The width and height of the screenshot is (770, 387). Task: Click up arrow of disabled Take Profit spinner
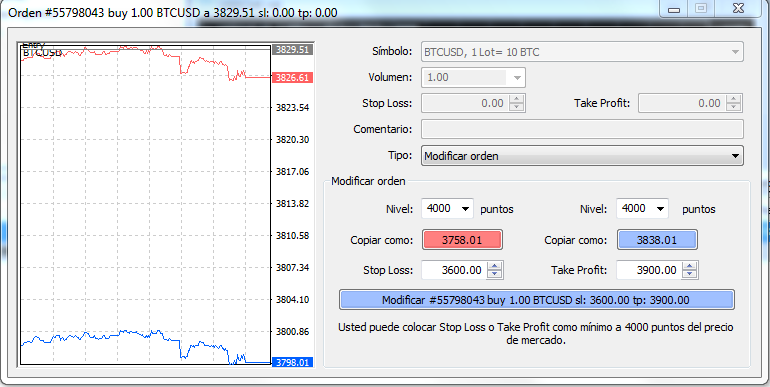[734, 99]
